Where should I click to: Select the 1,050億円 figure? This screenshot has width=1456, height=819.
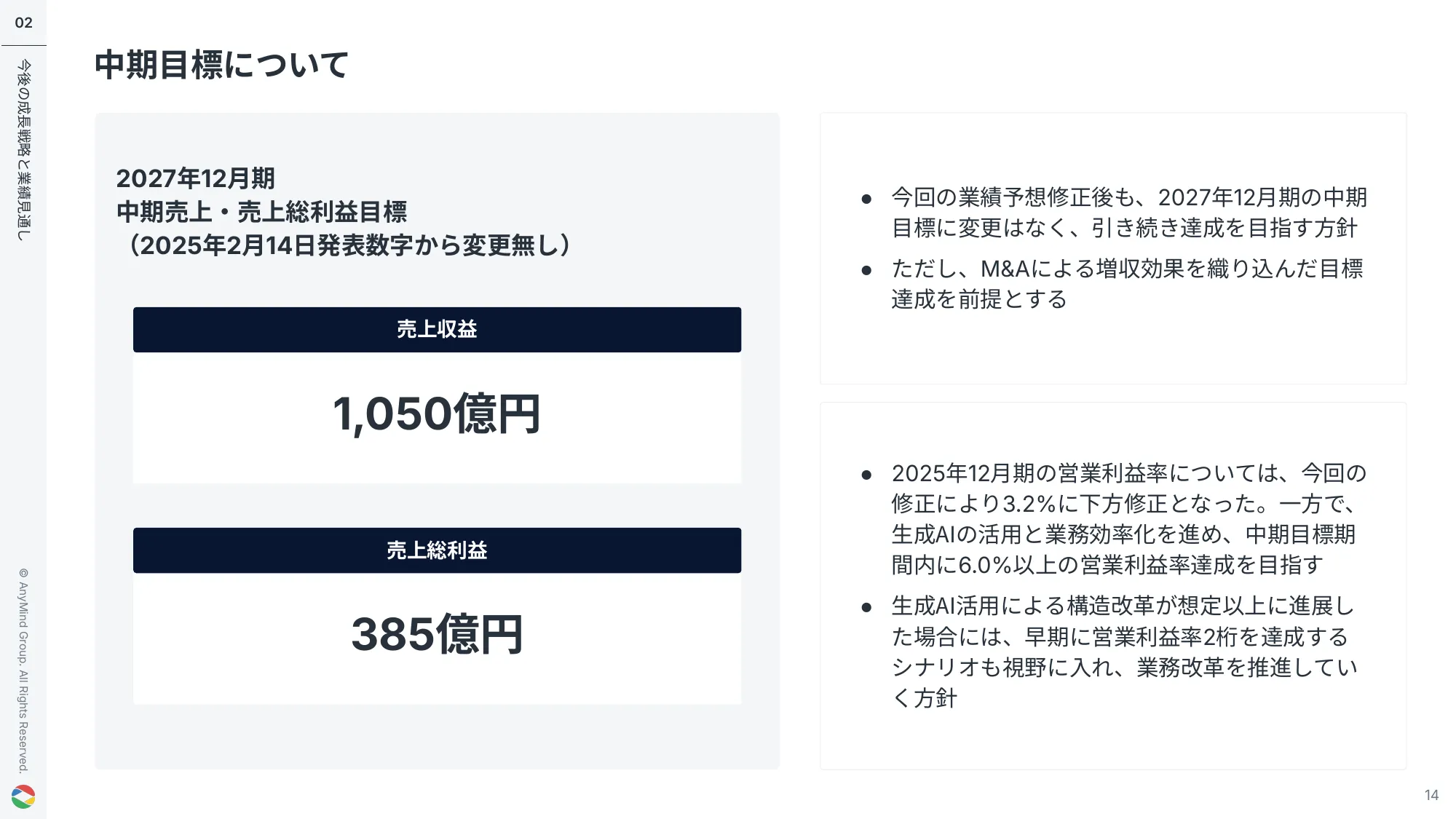point(437,414)
